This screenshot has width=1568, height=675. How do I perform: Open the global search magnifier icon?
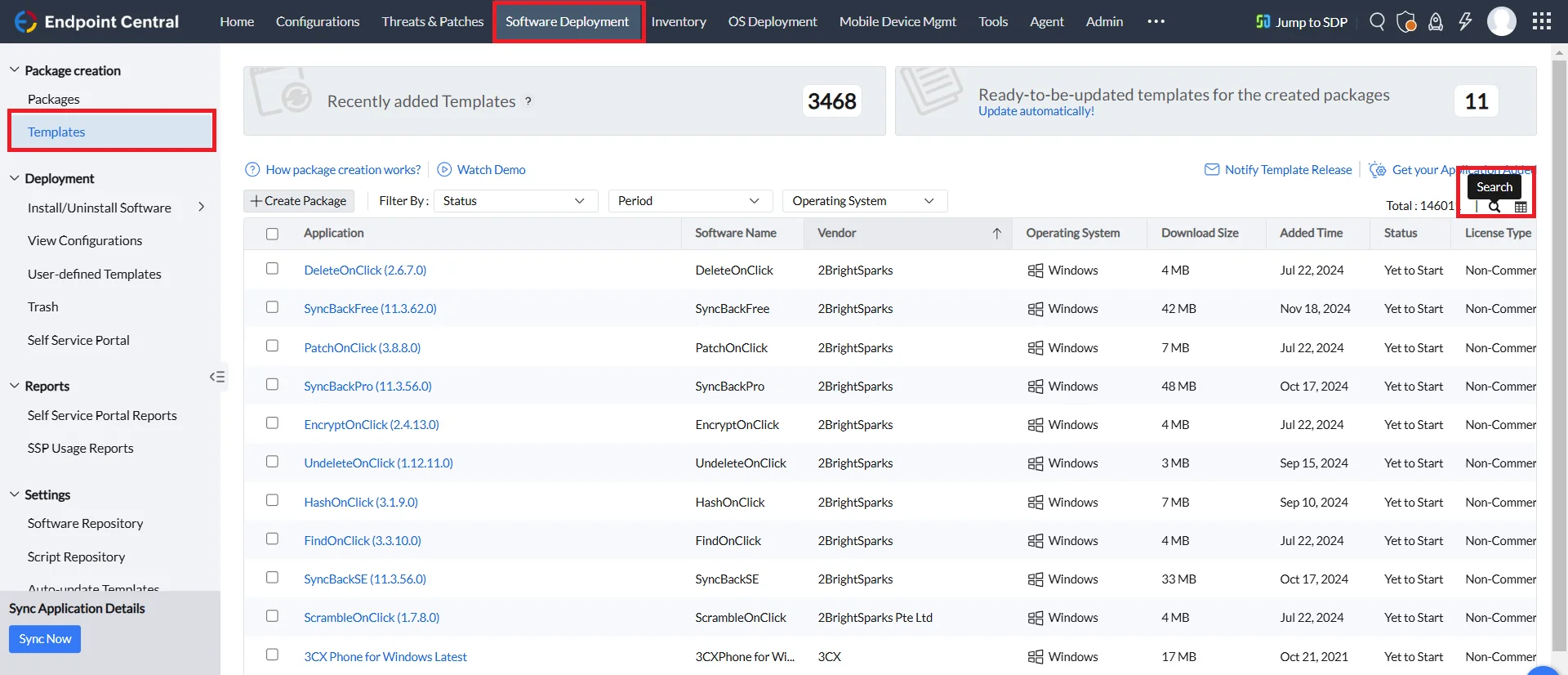(x=1377, y=21)
